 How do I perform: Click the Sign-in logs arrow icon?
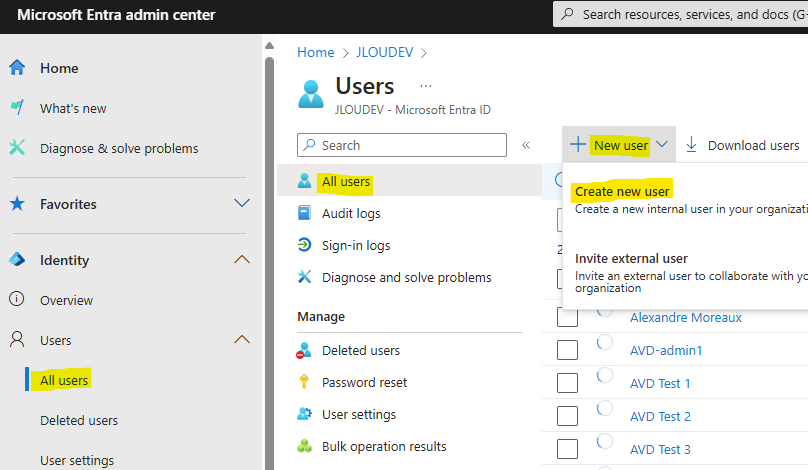pyautogui.click(x=305, y=245)
